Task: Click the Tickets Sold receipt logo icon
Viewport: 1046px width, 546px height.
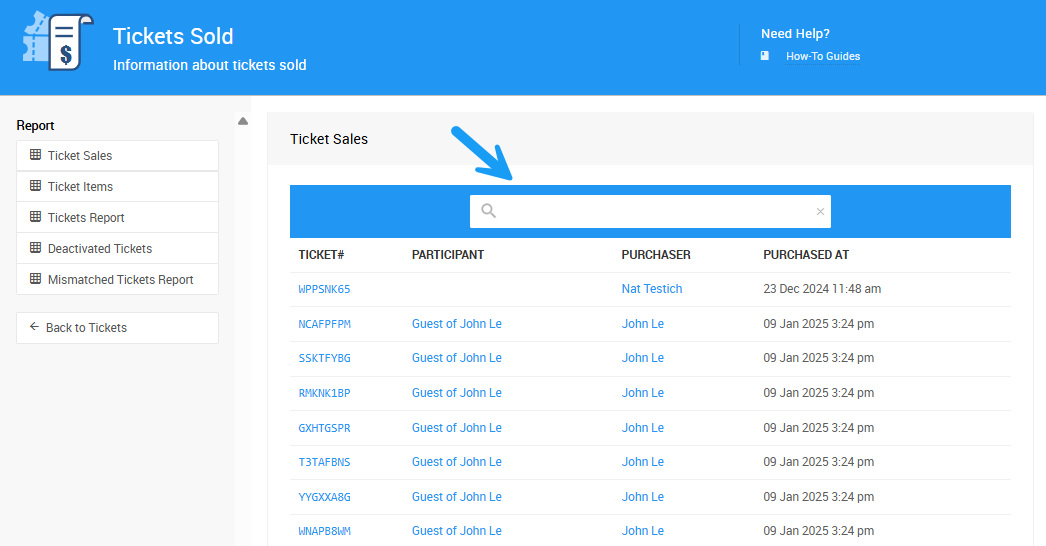Action: [x=57, y=41]
